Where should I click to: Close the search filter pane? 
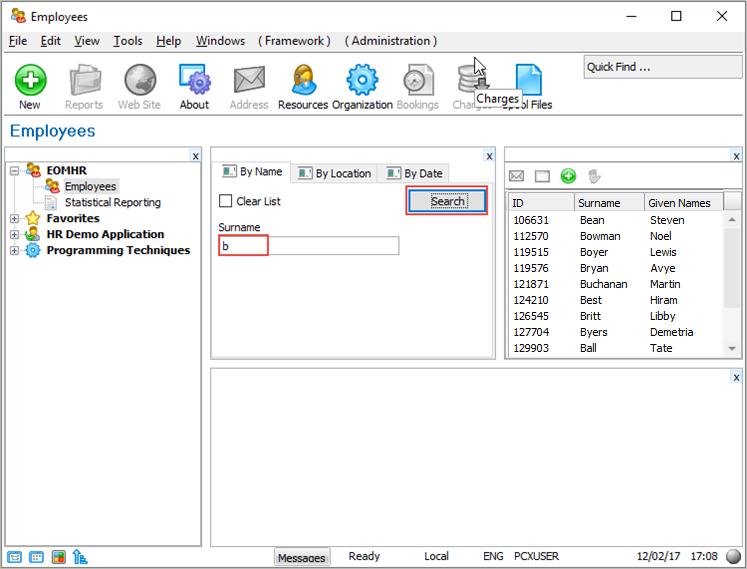click(489, 156)
